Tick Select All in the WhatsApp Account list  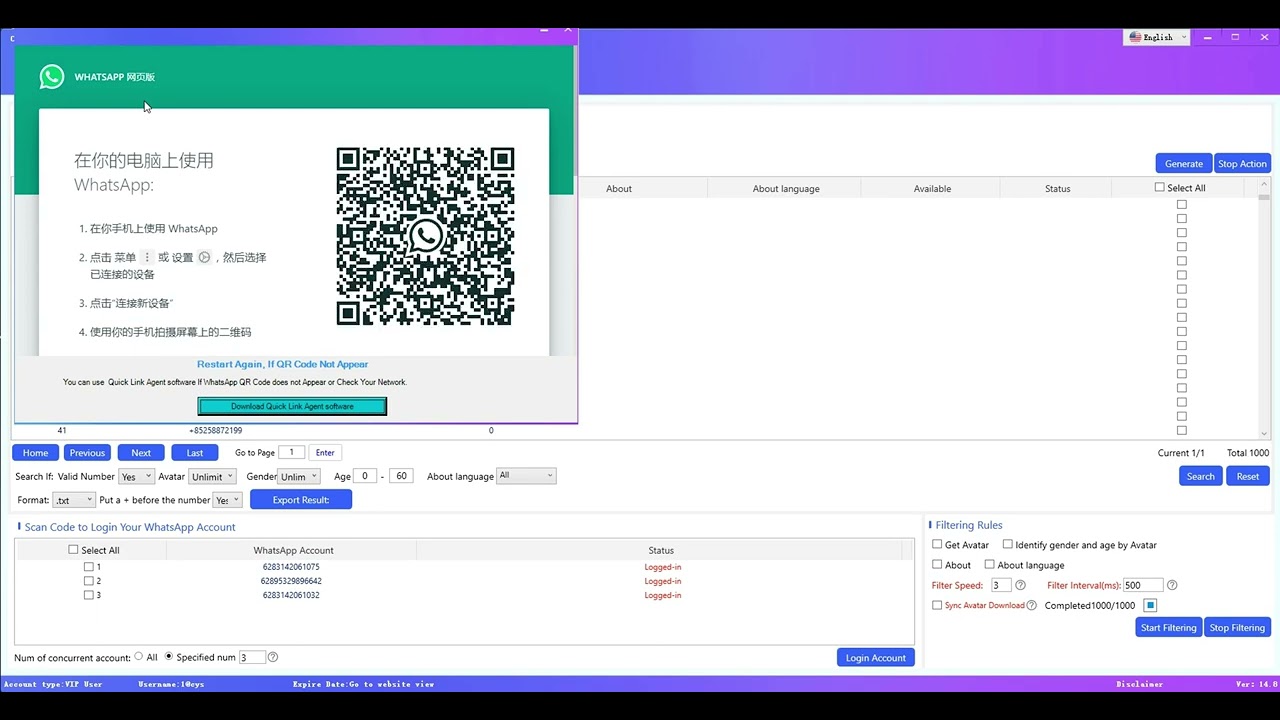point(73,549)
